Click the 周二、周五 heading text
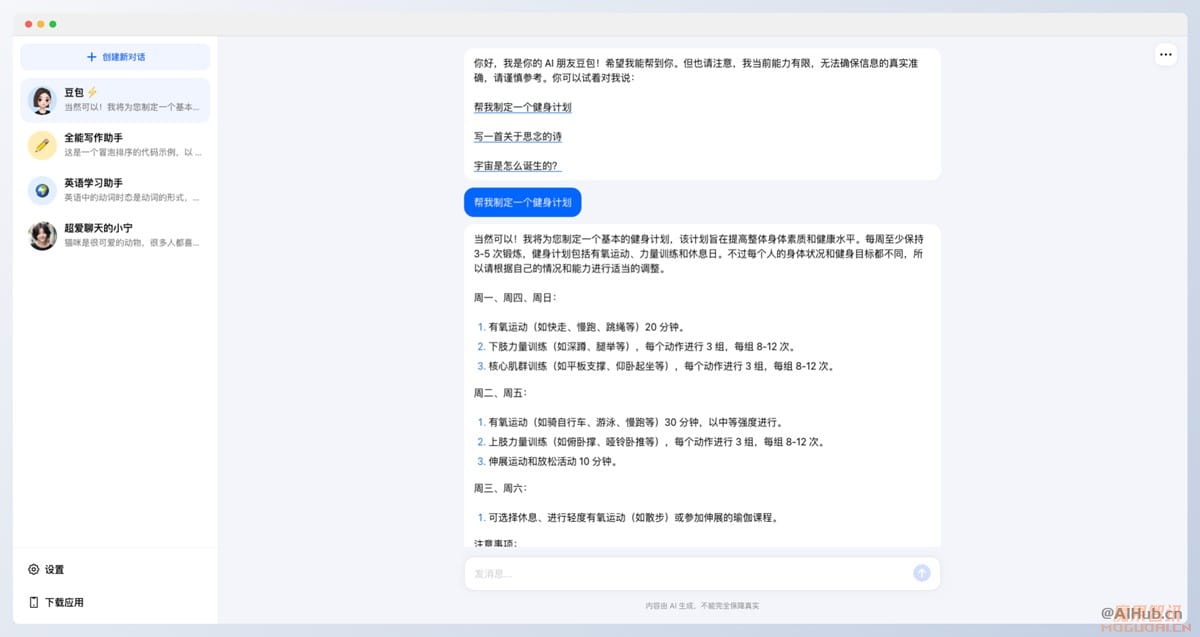1200x637 pixels. pos(500,393)
